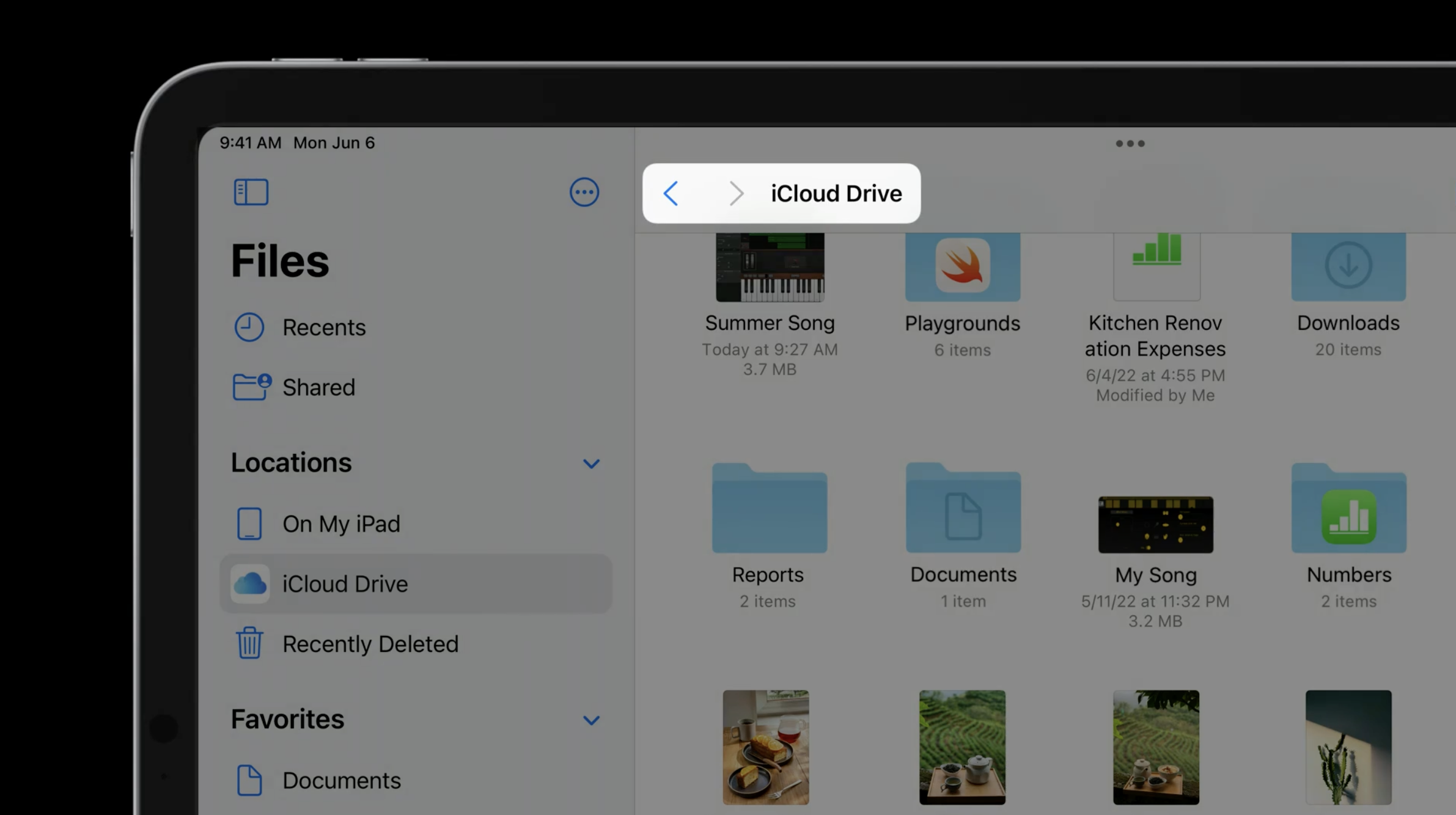The image size is (1456, 815).
Task: Open Documents under Favorites
Action: click(x=341, y=781)
